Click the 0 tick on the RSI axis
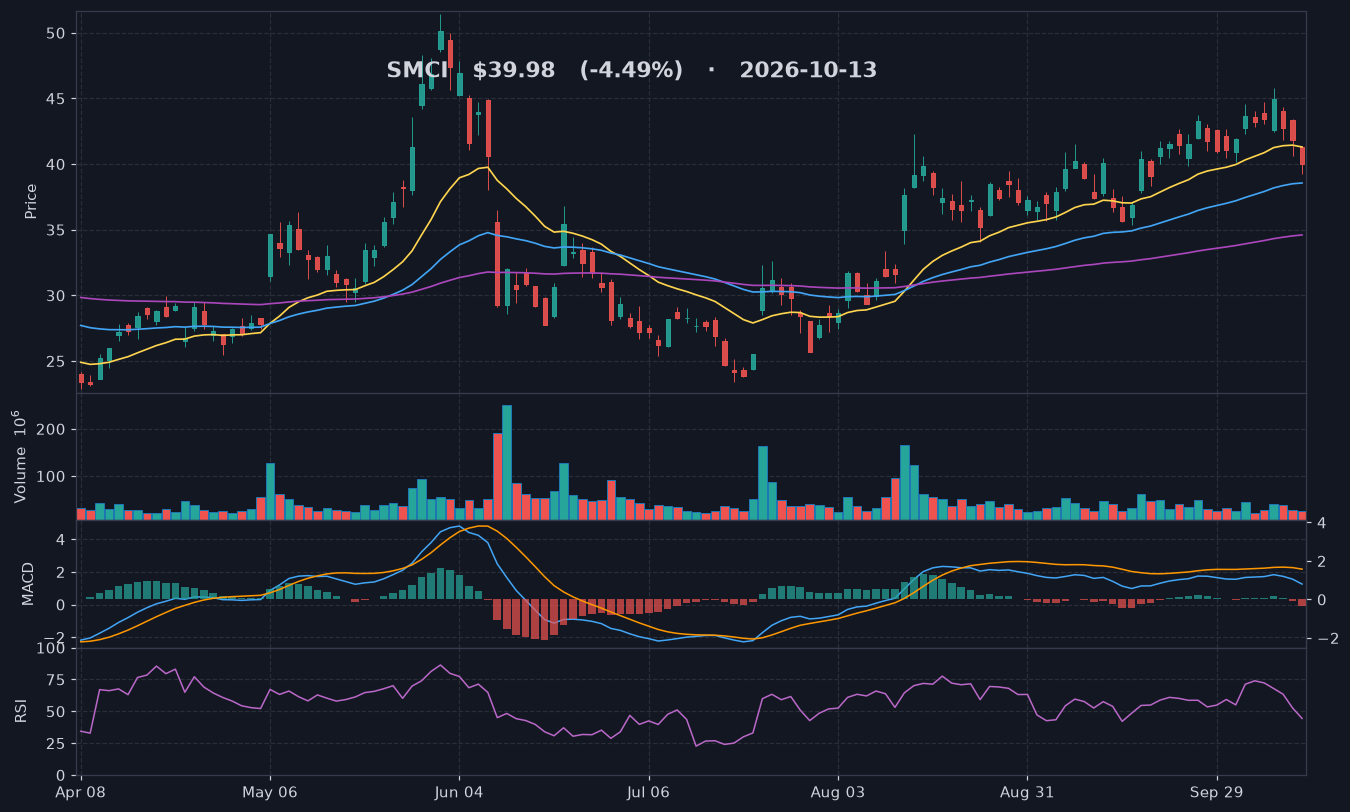Viewport: 1350px width, 812px height. coord(61,776)
